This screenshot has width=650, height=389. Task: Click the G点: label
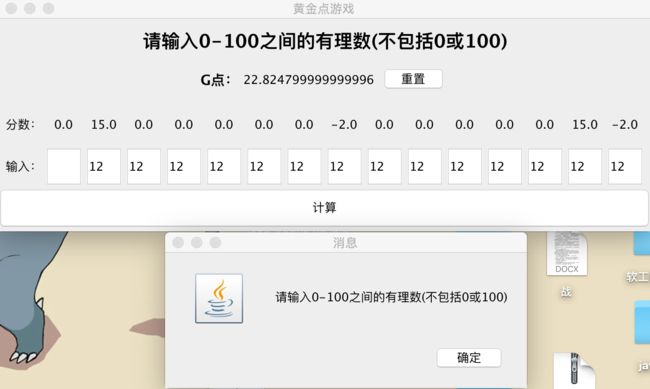point(216,80)
